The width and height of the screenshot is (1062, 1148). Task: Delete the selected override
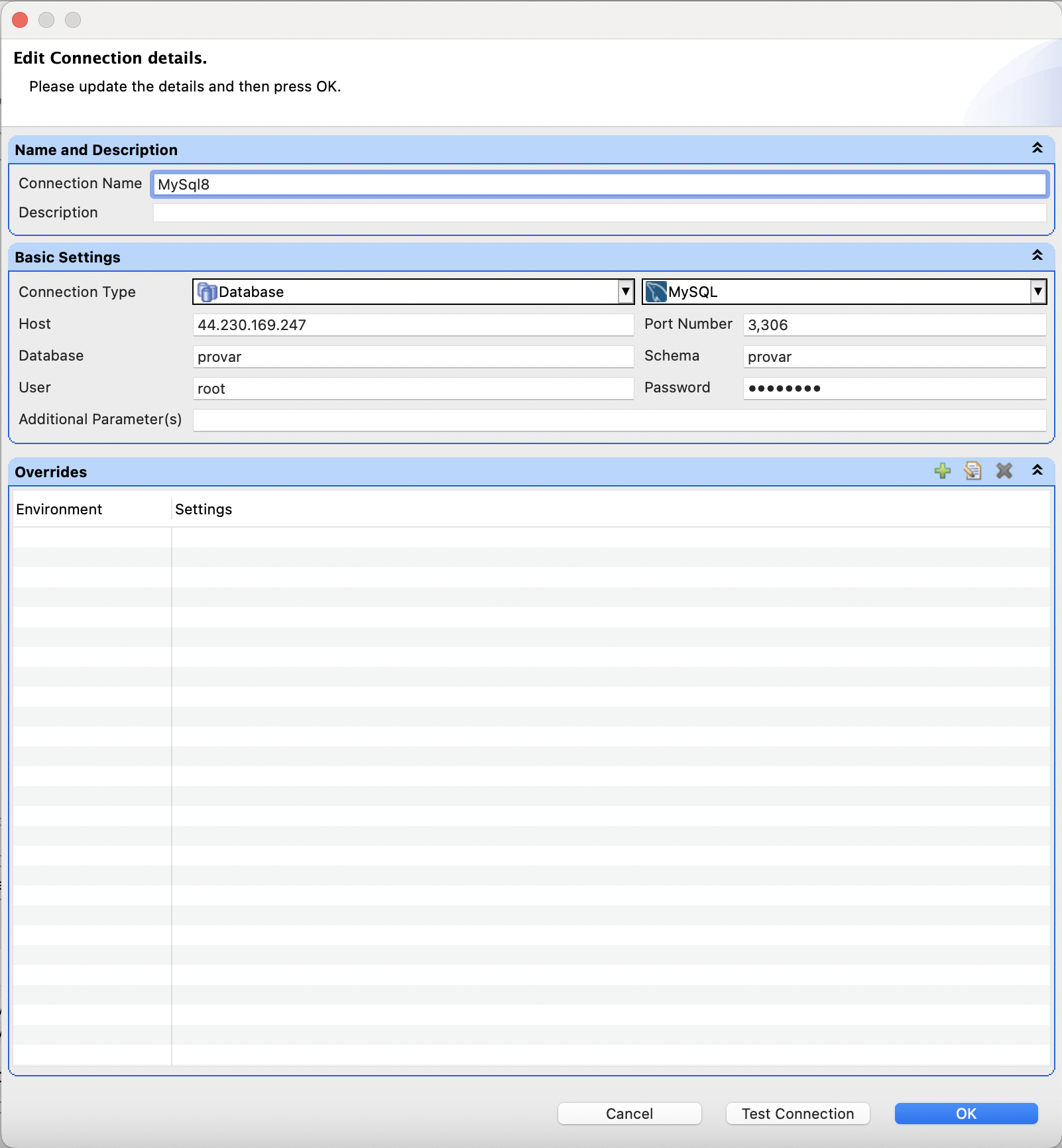click(x=1004, y=471)
